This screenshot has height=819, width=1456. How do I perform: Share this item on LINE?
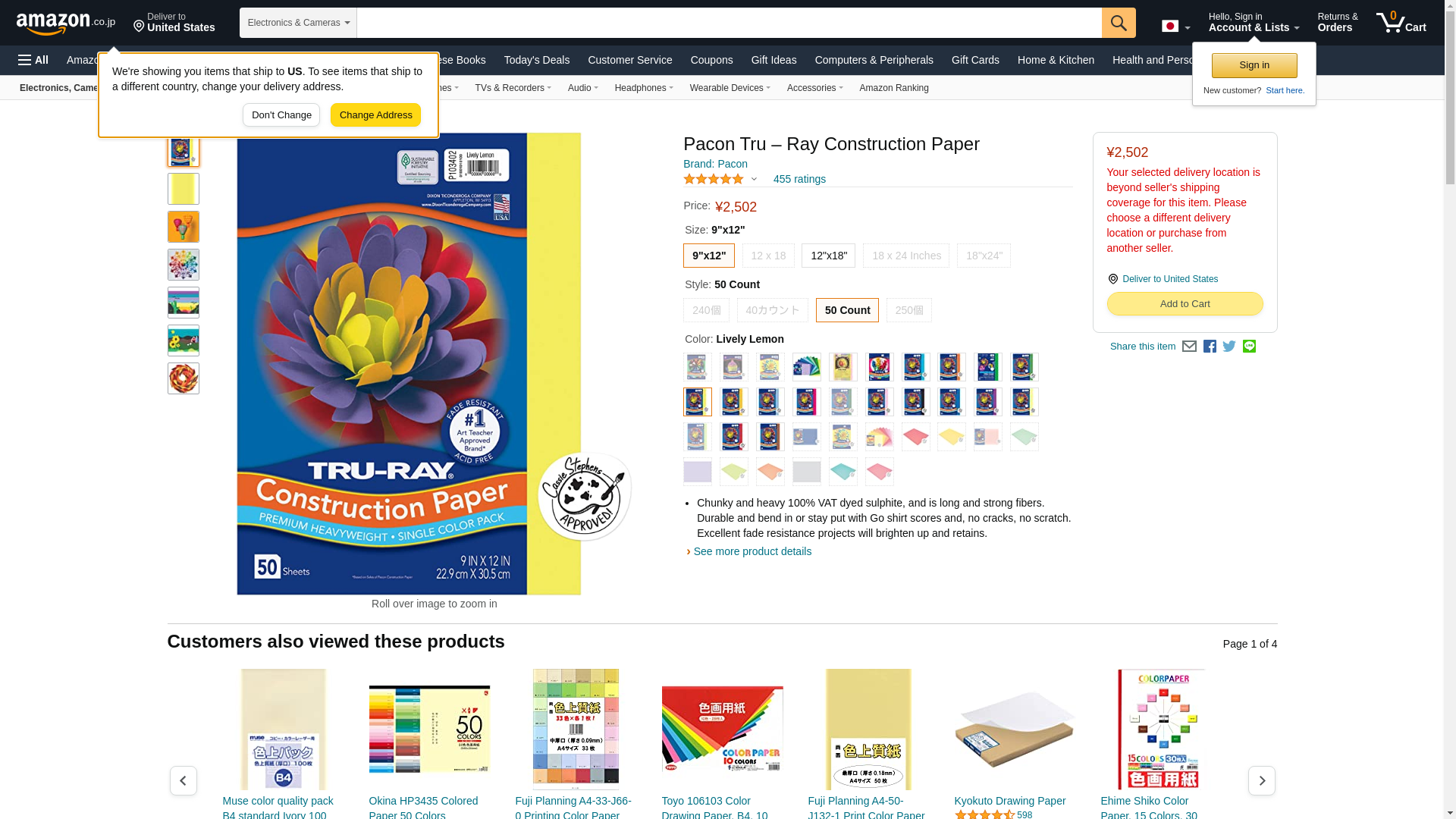1249,347
